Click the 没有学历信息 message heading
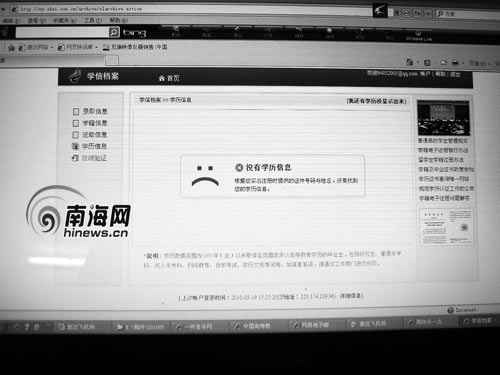500x375 pixels. 269,167
